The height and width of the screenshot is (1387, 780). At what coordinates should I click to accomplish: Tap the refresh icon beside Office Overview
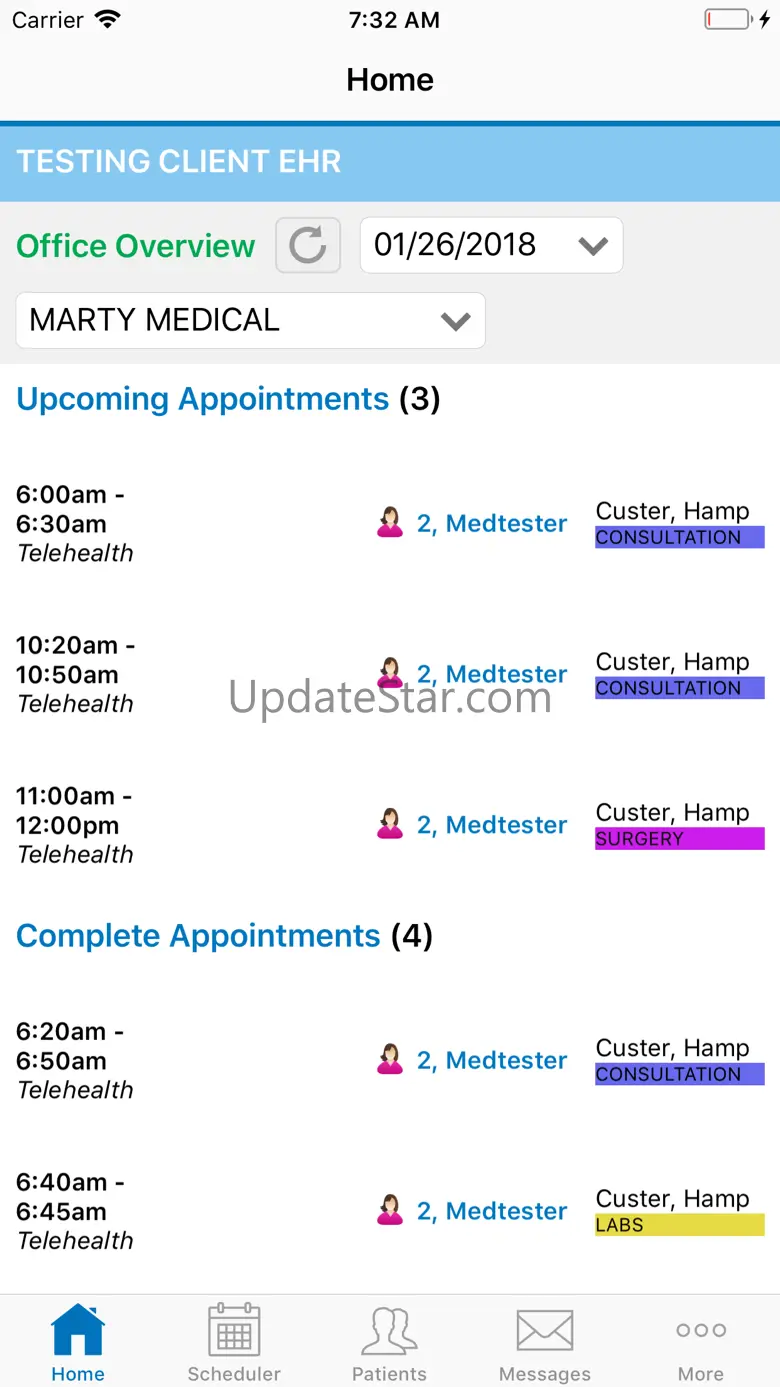pos(308,245)
